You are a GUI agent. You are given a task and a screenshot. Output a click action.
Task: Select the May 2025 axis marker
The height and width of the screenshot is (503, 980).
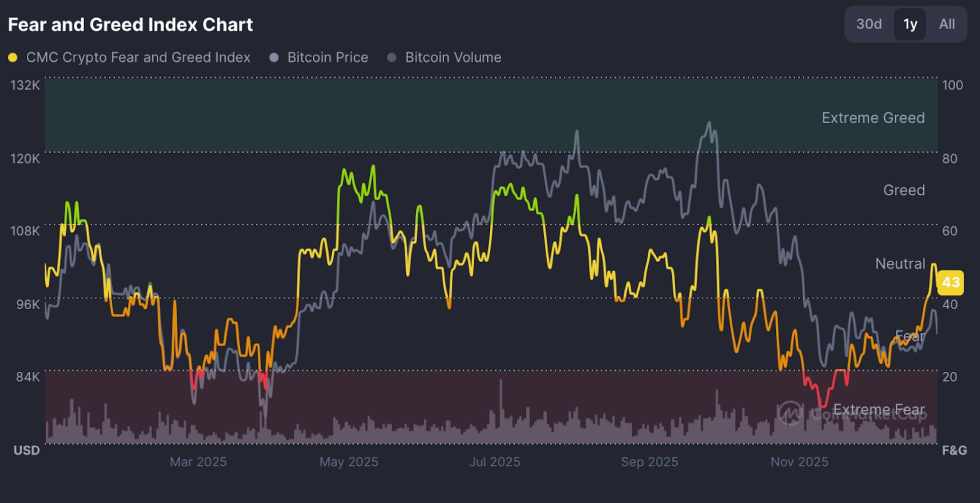348,461
